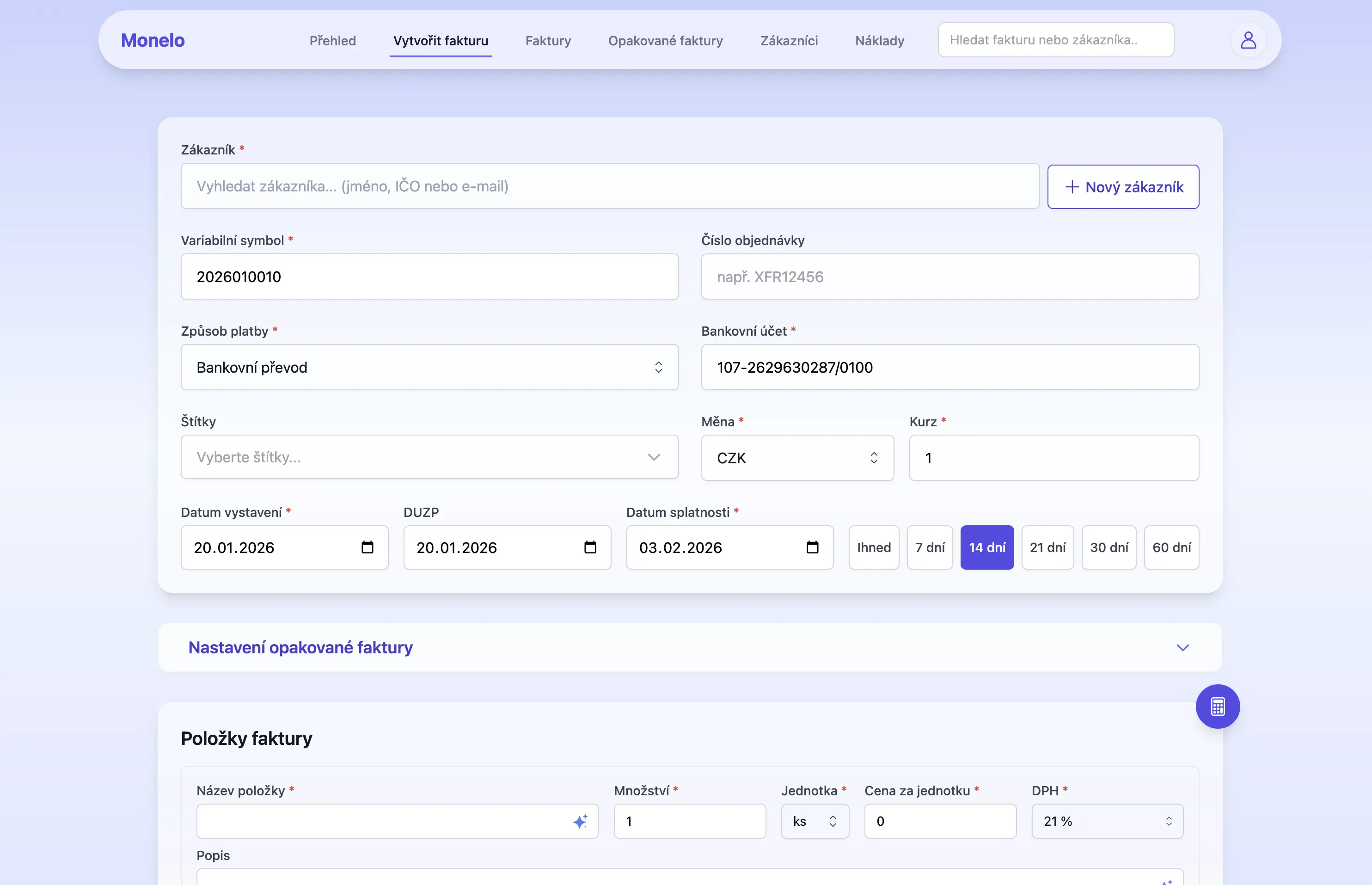
Task: Open the Štítky tags dropdown
Action: (x=429, y=457)
